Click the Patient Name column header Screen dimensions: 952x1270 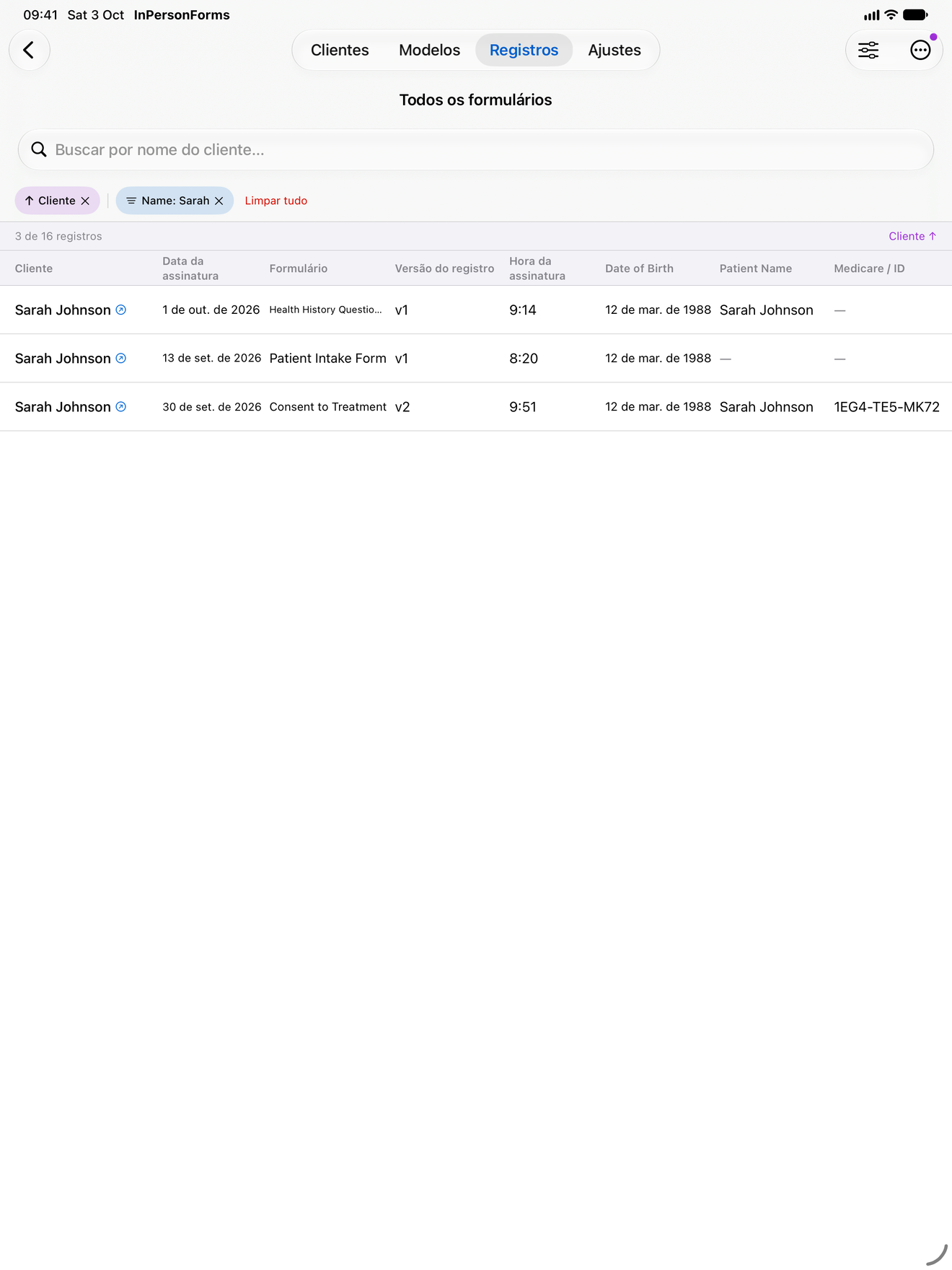tap(756, 268)
